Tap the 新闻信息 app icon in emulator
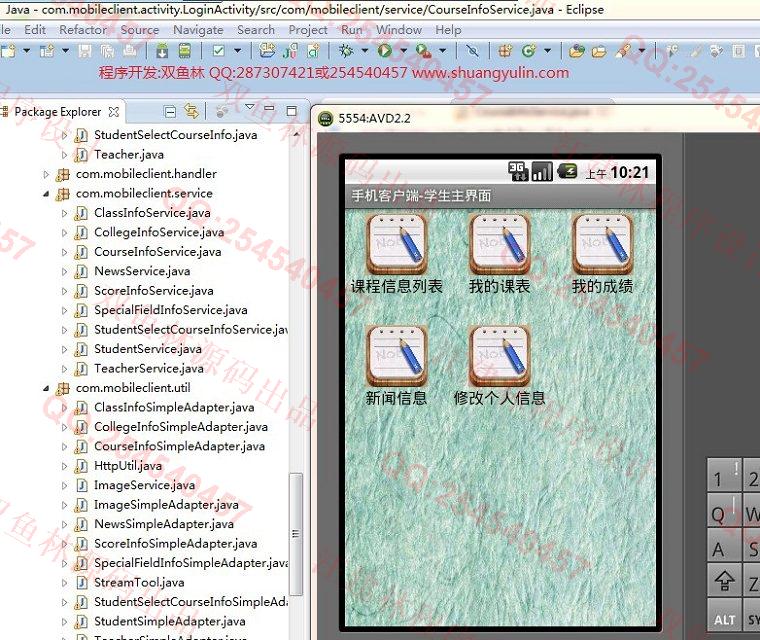 pyautogui.click(x=396, y=356)
